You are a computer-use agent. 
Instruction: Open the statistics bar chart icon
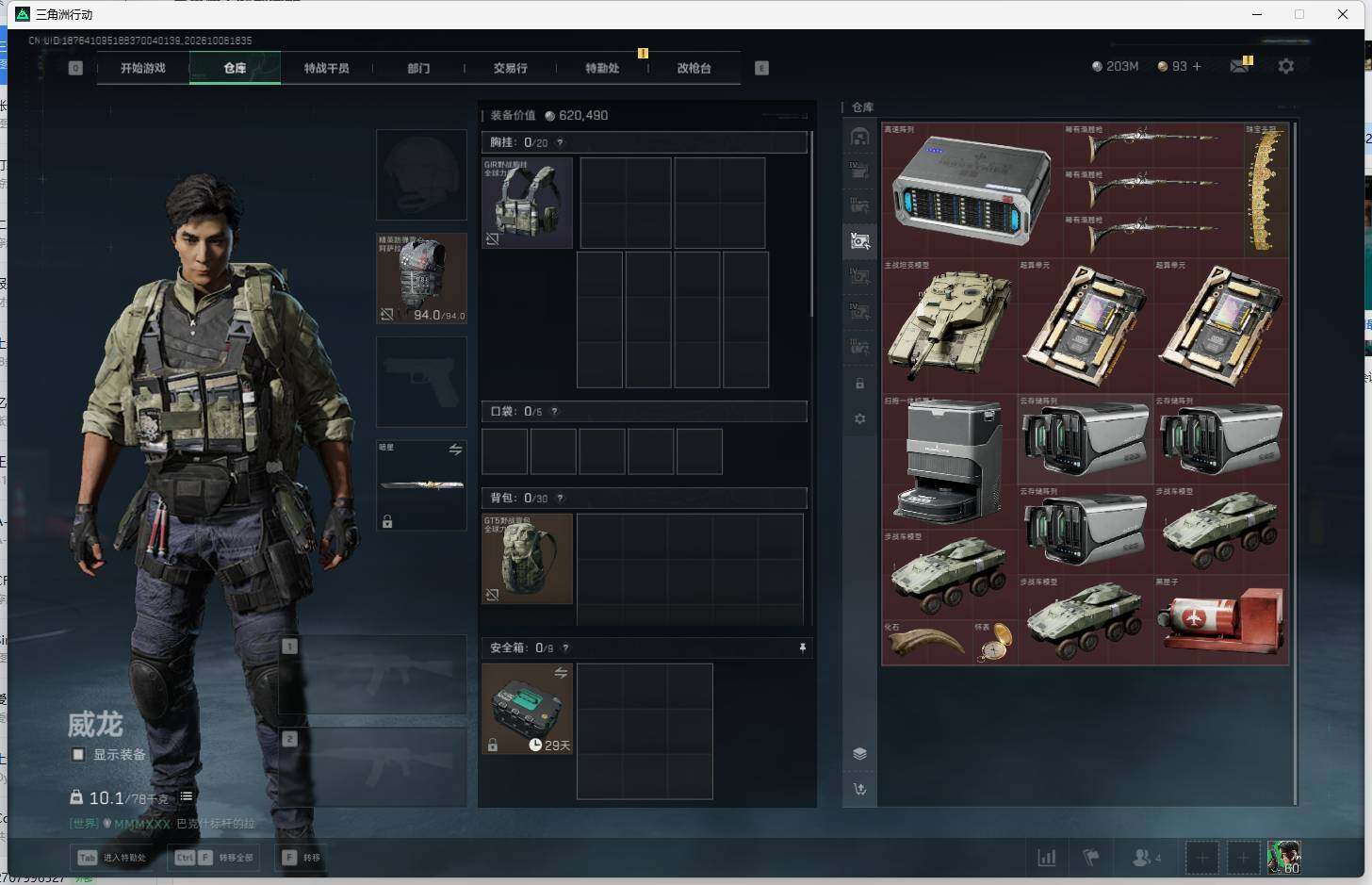pos(1046,858)
